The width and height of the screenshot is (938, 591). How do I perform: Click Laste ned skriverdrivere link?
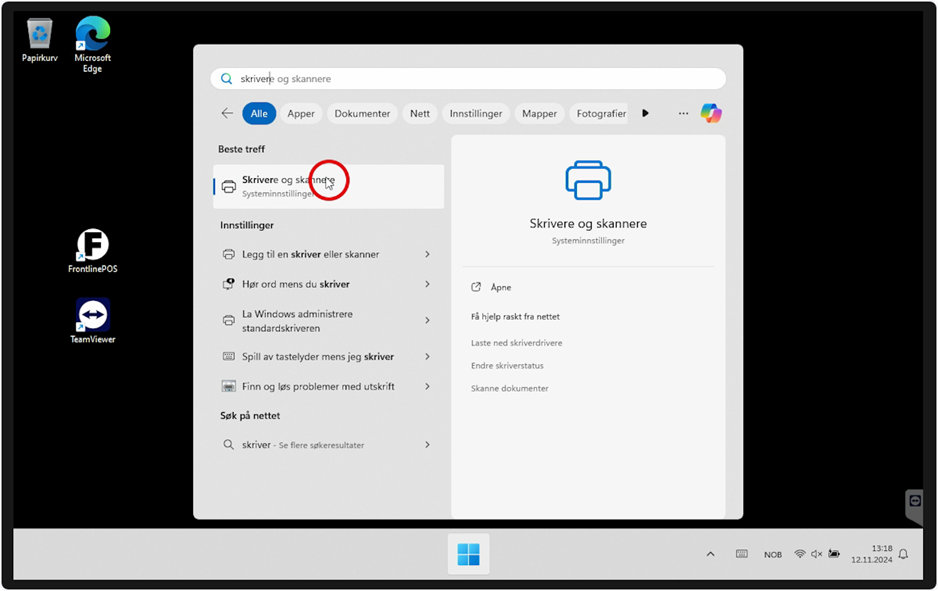516,343
